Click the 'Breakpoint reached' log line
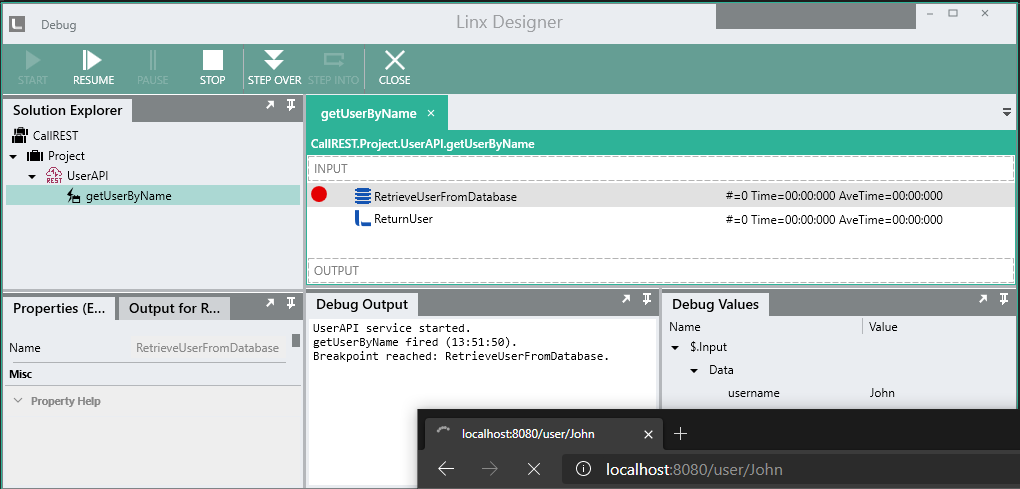This screenshot has width=1020, height=489. coord(461,356)
